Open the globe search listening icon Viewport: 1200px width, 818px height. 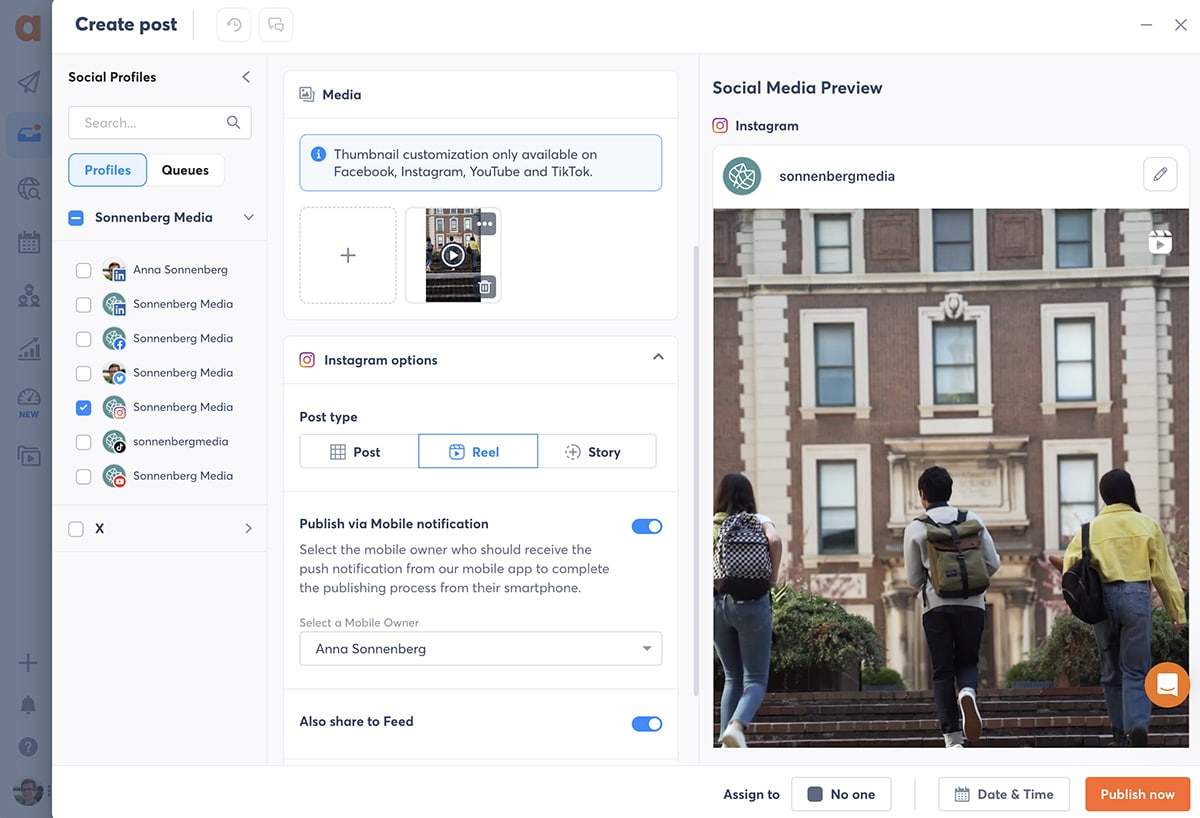[x=29, y=188]
